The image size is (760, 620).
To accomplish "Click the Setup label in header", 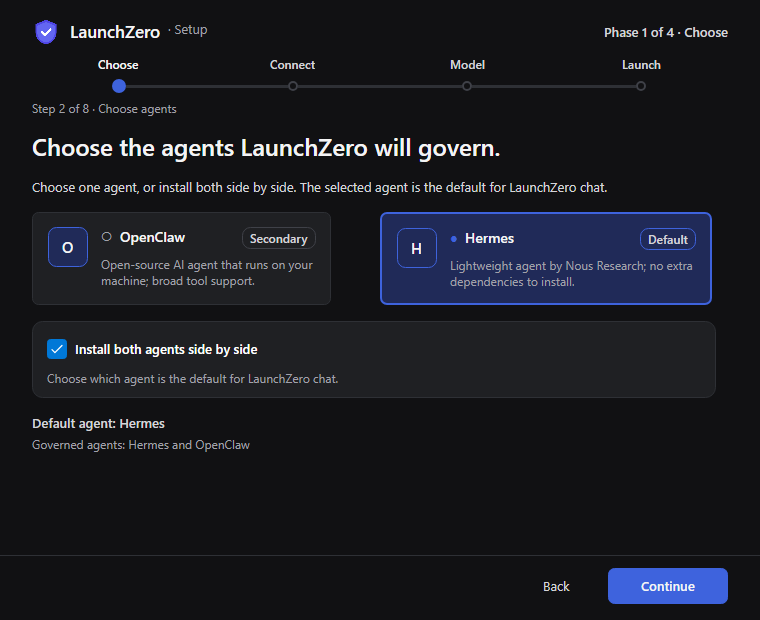I will click(190, 30).
